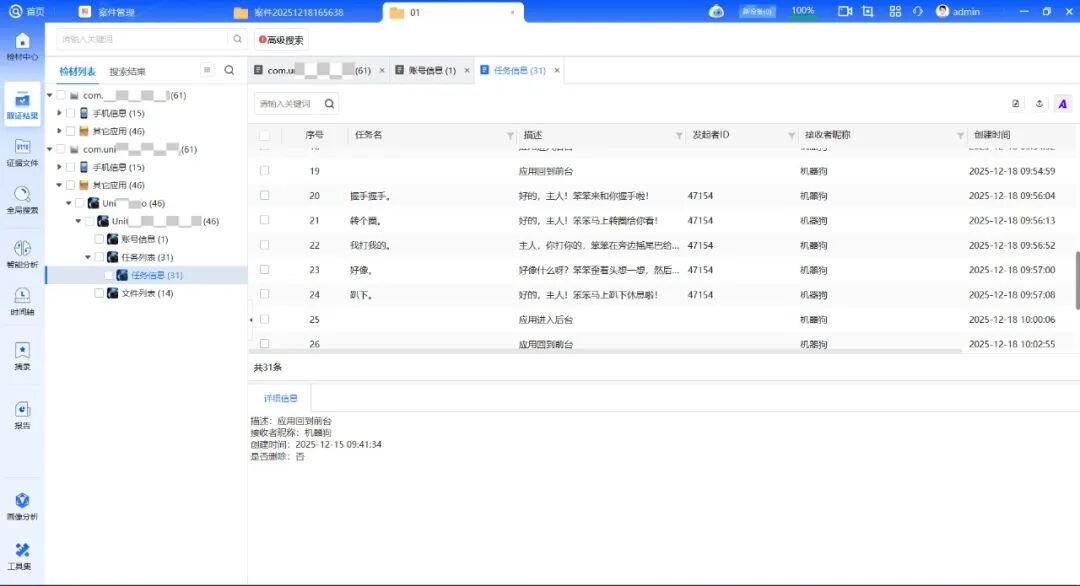Switch to the 账号信息 (1) tab

[426, 71]
